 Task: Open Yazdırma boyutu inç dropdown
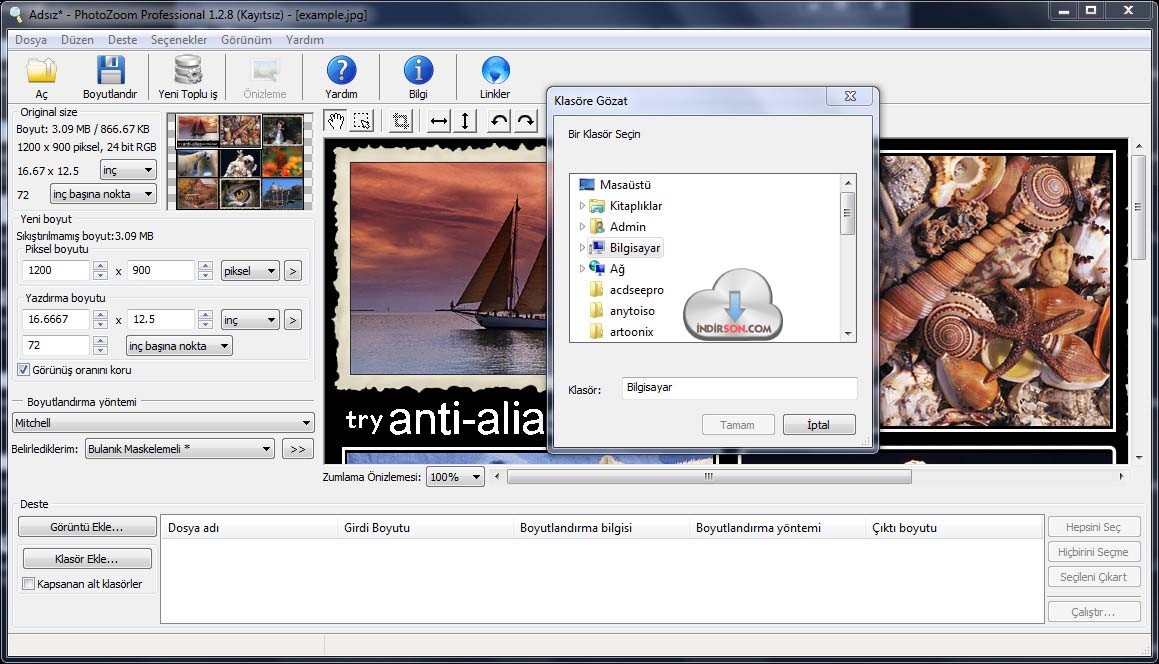coord(250,319)
